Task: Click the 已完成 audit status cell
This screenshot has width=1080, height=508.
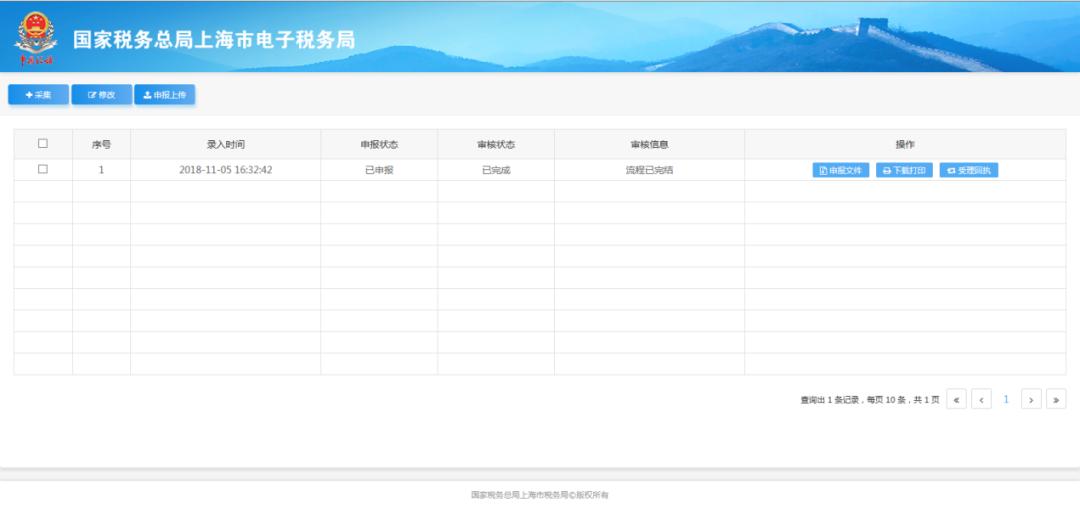Action: (496, 170)
